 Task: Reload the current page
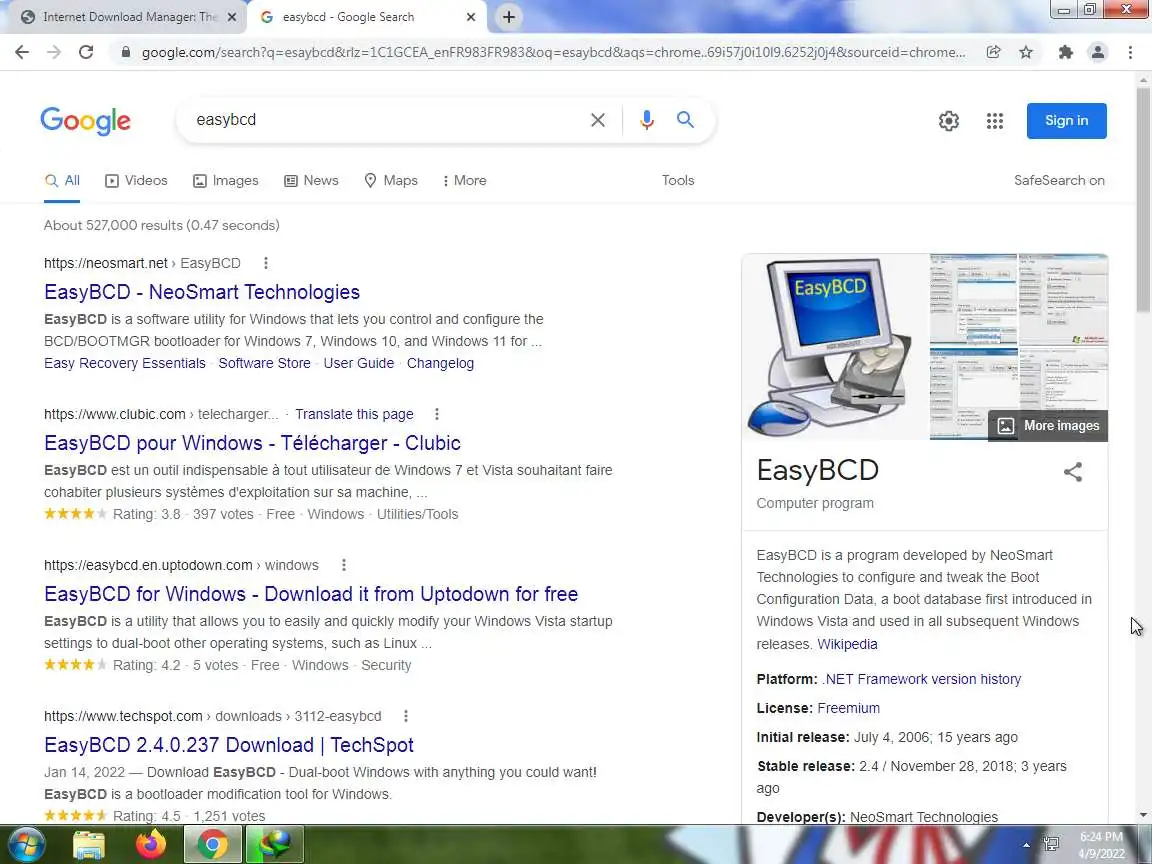coord(86,52)
